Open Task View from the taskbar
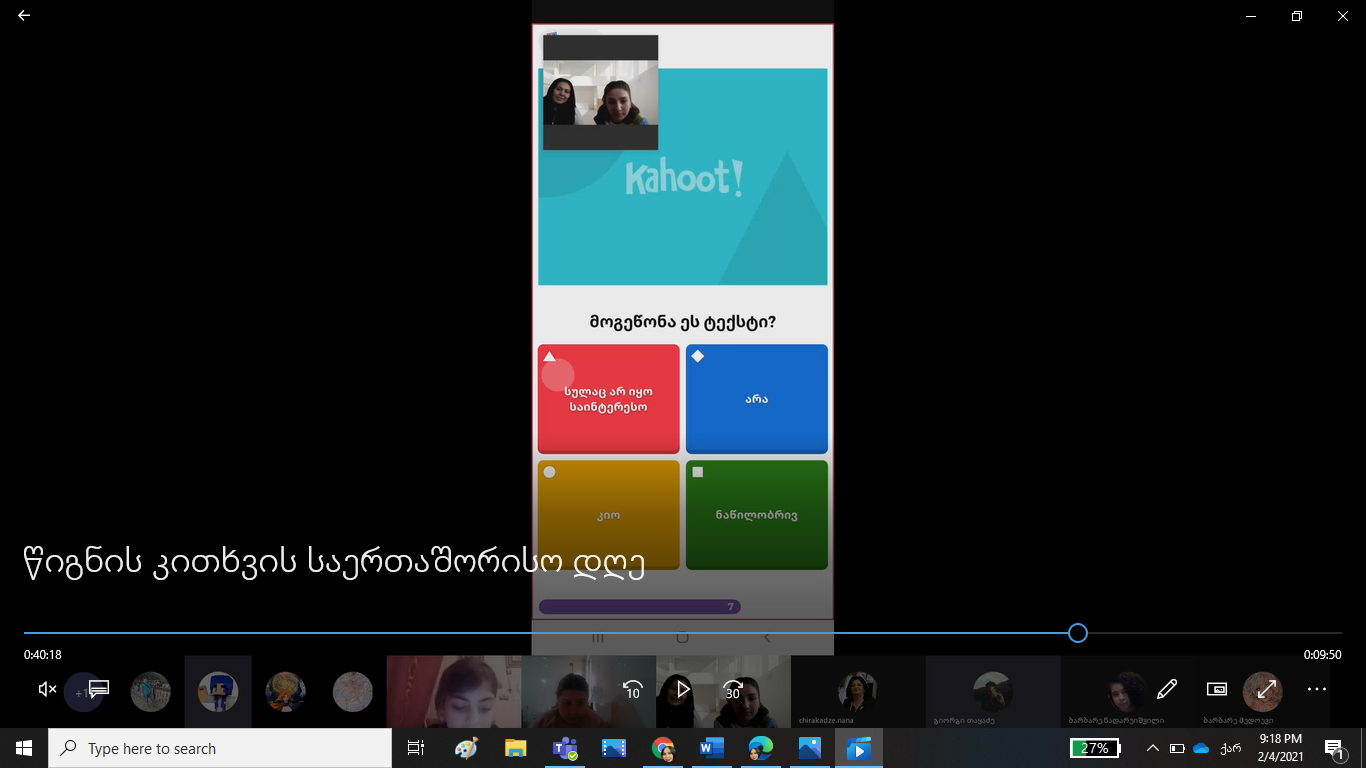 click(416, 748)
